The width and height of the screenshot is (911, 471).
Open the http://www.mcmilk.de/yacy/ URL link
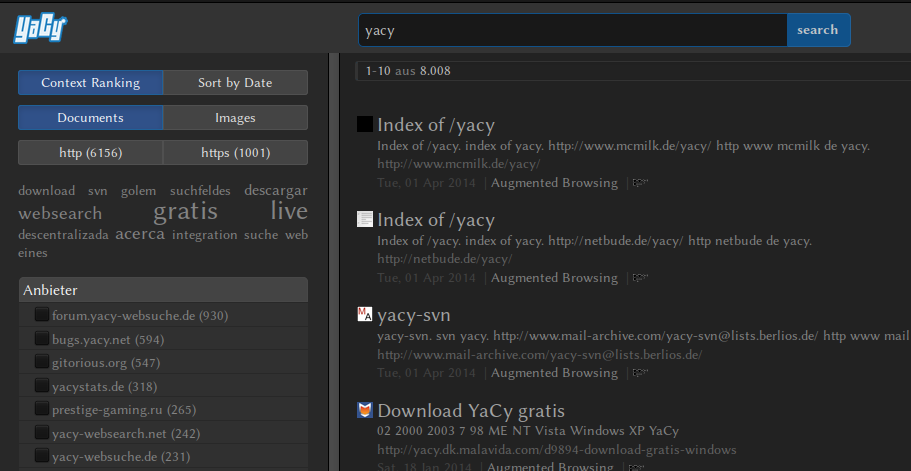[x=458, y=164]
